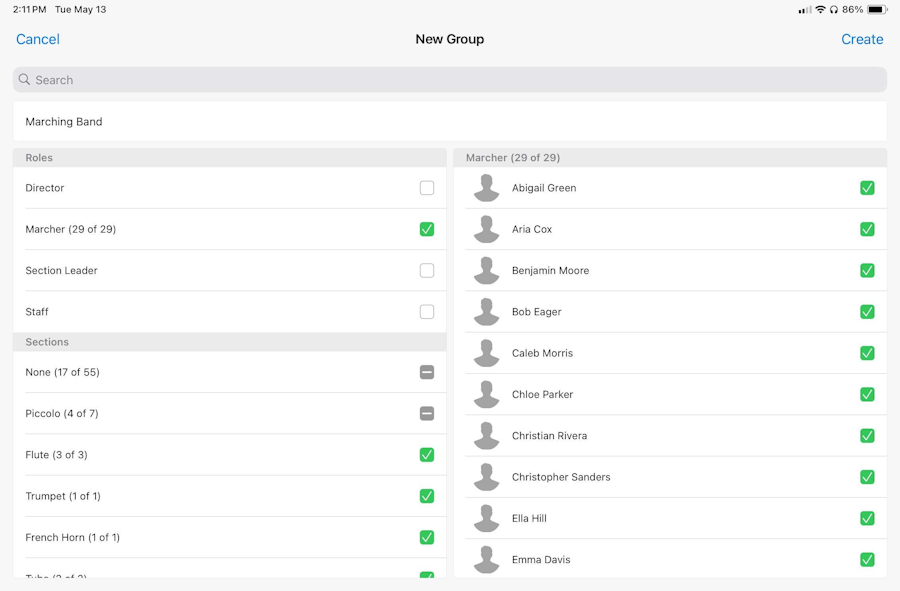Select all in None (17 of 55)
This screenshot has height=591, width=900.
pos(427,372)
